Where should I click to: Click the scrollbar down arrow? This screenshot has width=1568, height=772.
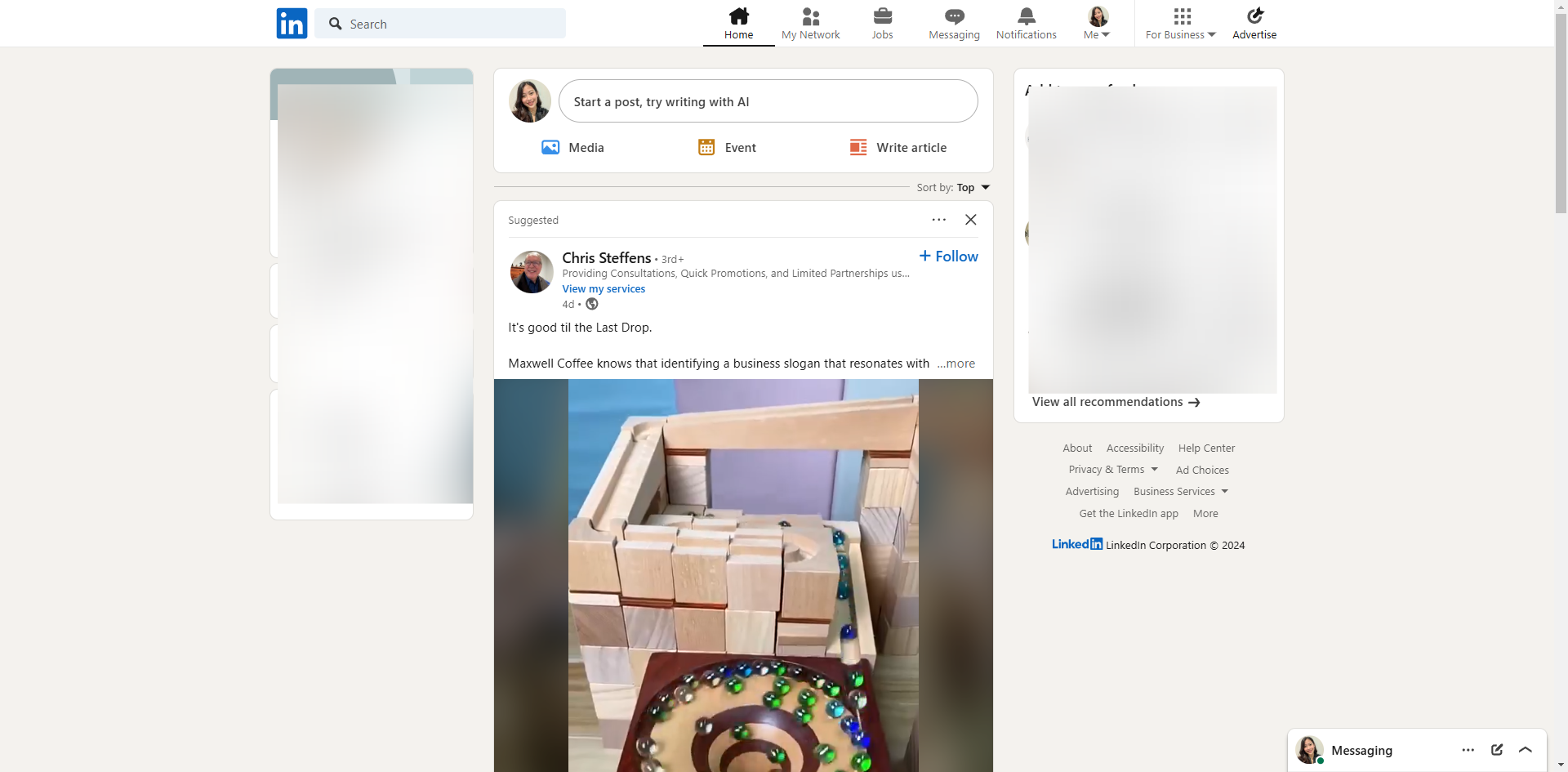[x=1561, y=765]
